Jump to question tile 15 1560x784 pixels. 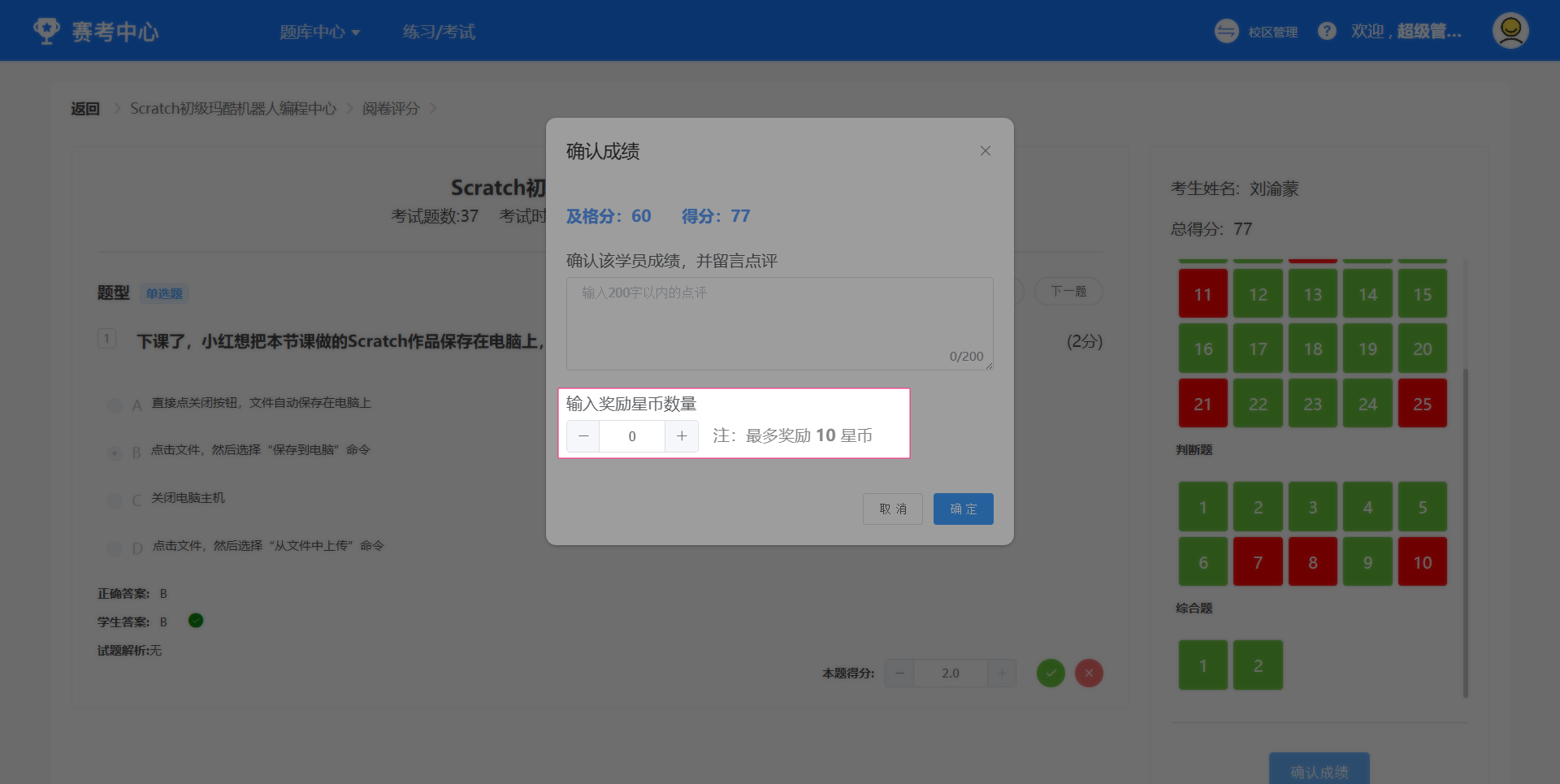(1423, 294)
